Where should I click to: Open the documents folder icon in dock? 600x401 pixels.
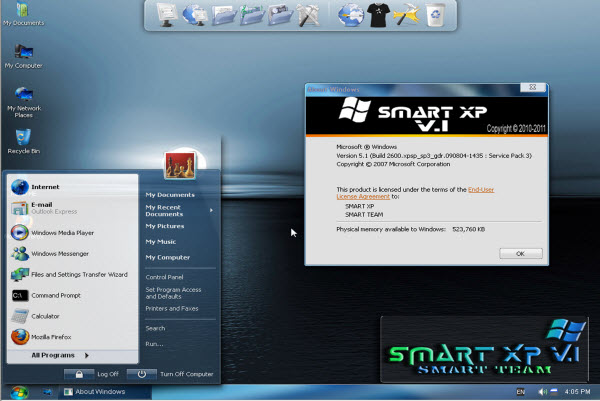click(224, 15)
